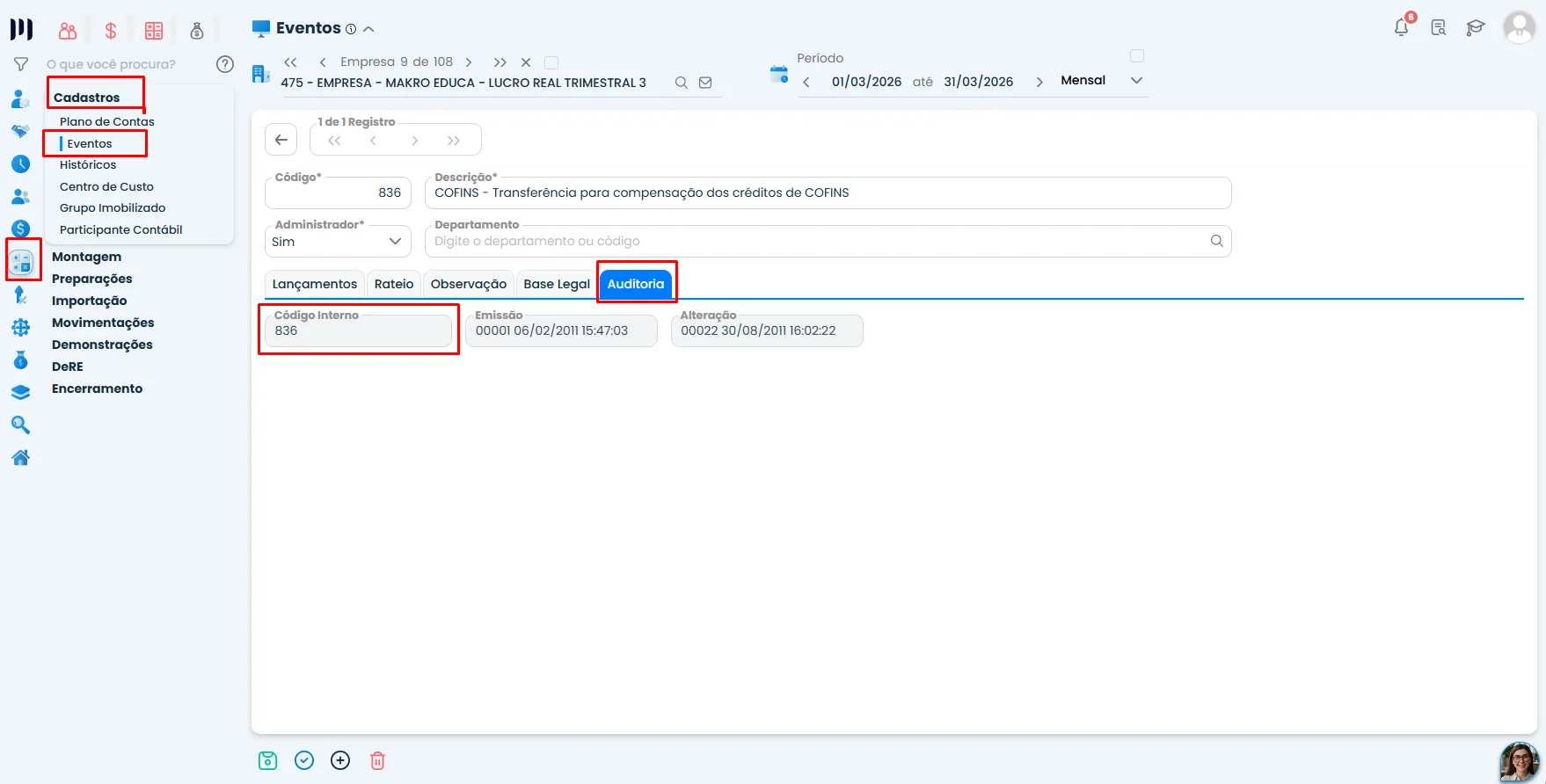This screenshot has width=1546, height=784.
Task: Go back using the left arrow button
Action: pos(281,140)
